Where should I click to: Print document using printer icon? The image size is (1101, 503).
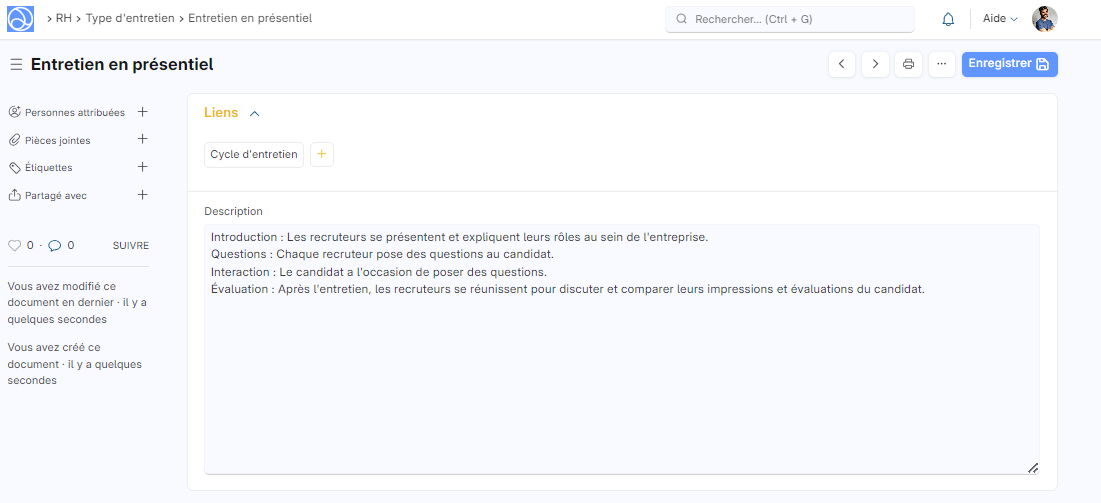coord(908,64)
